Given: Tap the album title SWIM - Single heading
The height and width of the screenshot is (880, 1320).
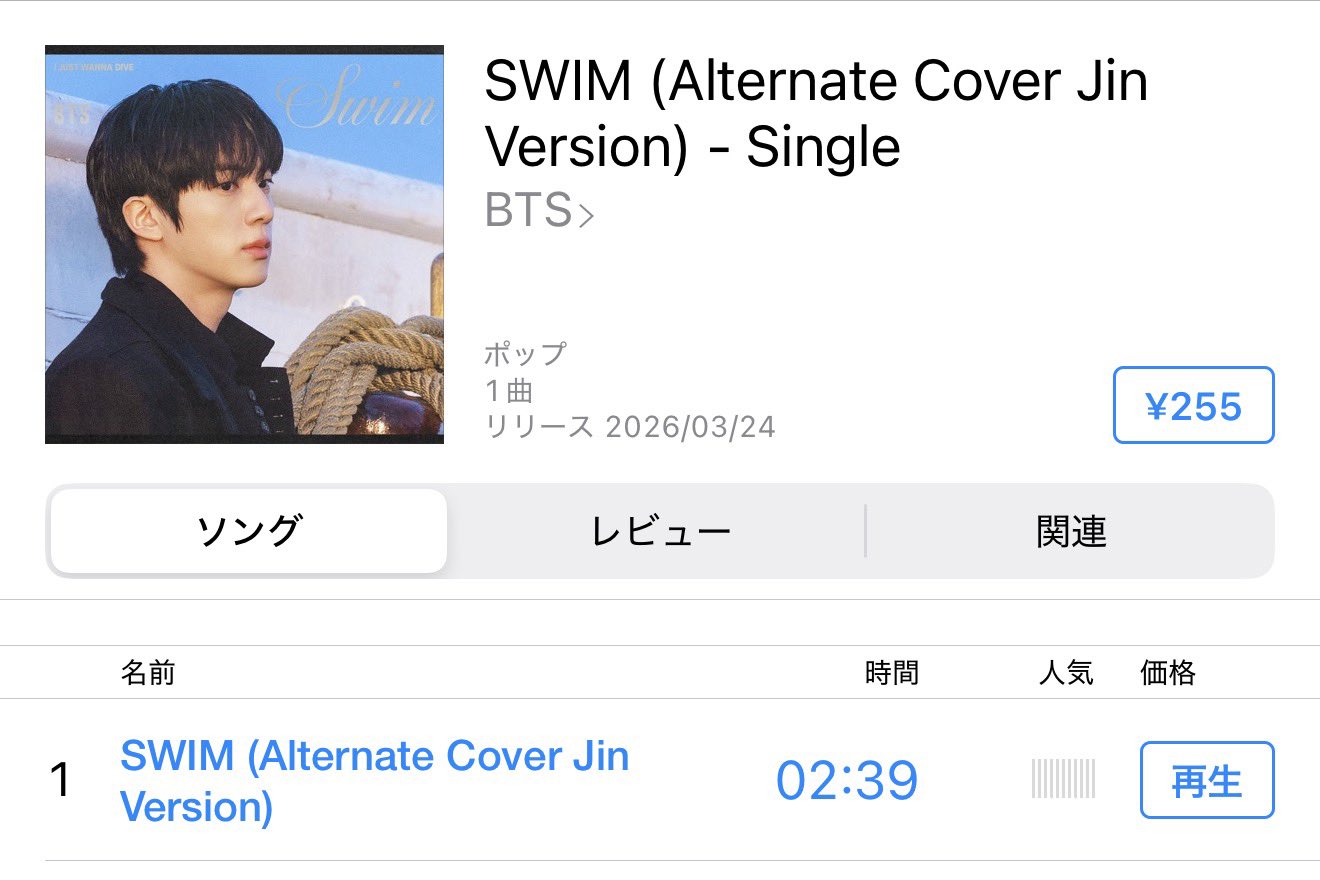Looking at the screenshot, I should [816, 113].
